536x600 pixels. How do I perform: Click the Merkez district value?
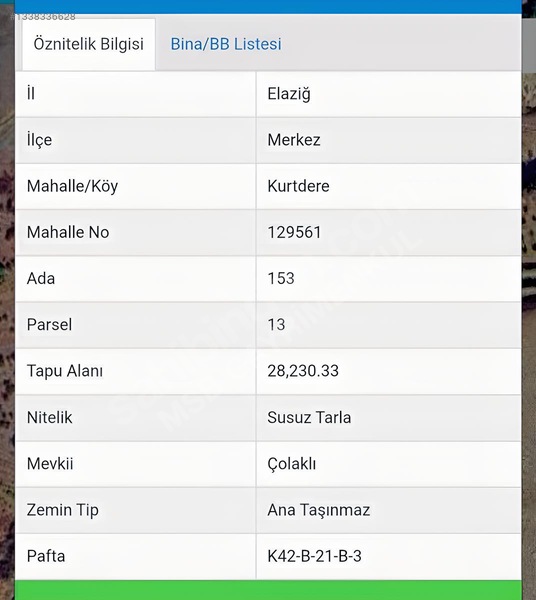pos(294,140)
